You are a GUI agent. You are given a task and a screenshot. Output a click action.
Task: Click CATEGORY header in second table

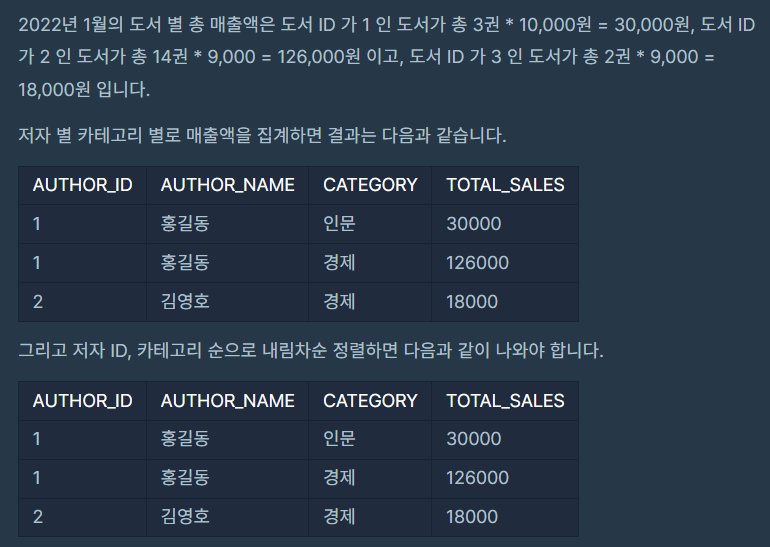tap(370, 401)
